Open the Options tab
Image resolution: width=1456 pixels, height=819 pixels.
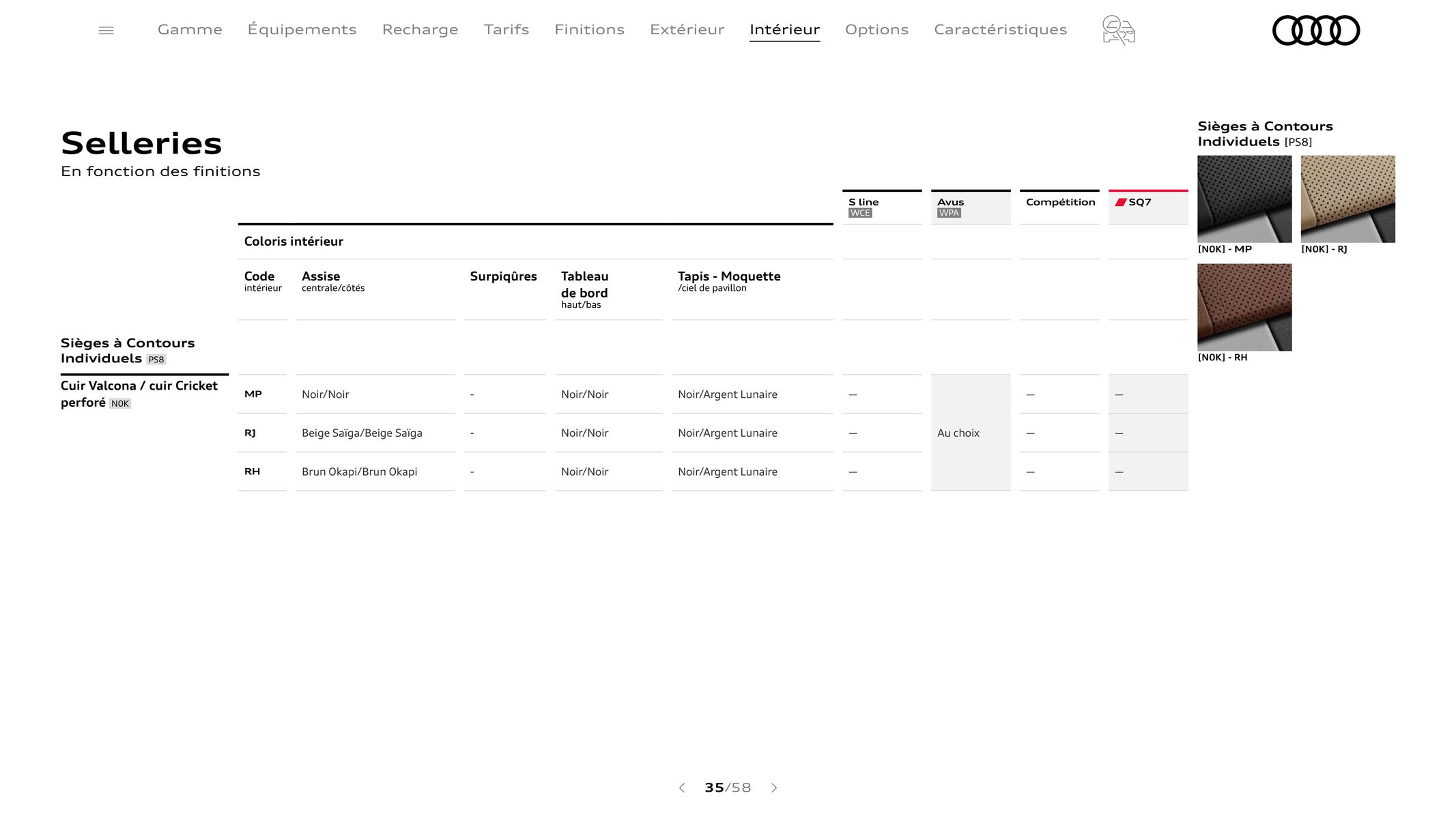click(x=876, y=29)
